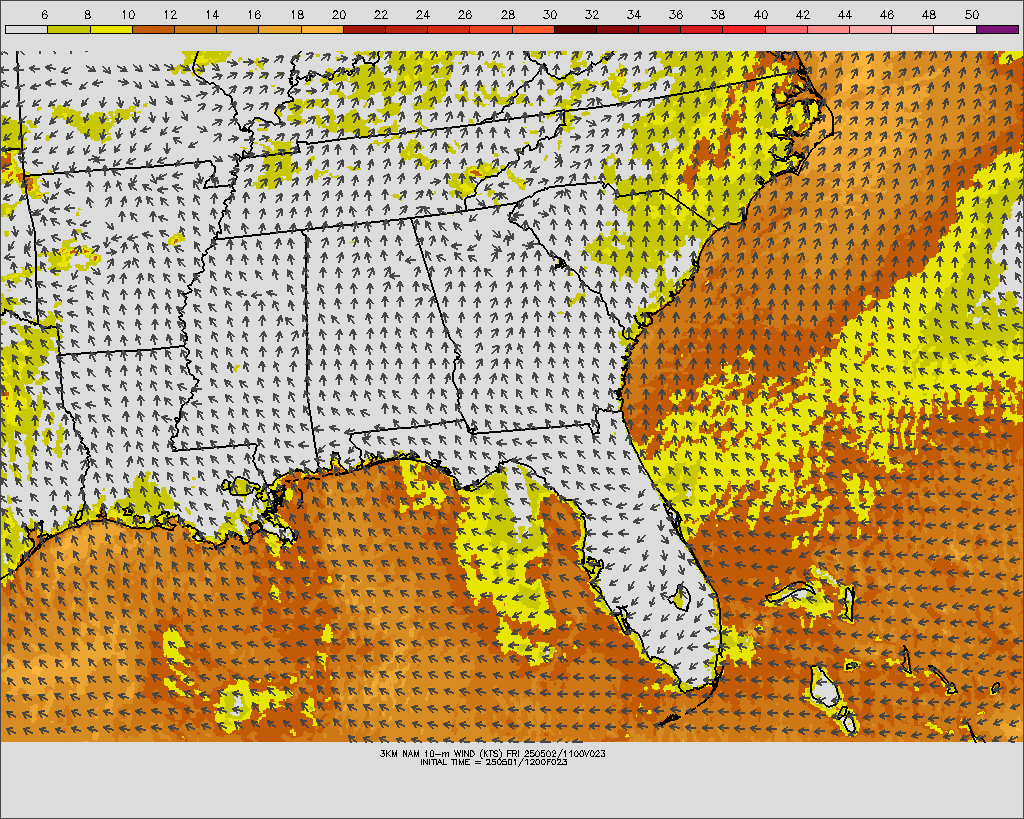Select the legend label "24"

click(x=423, y=14)
